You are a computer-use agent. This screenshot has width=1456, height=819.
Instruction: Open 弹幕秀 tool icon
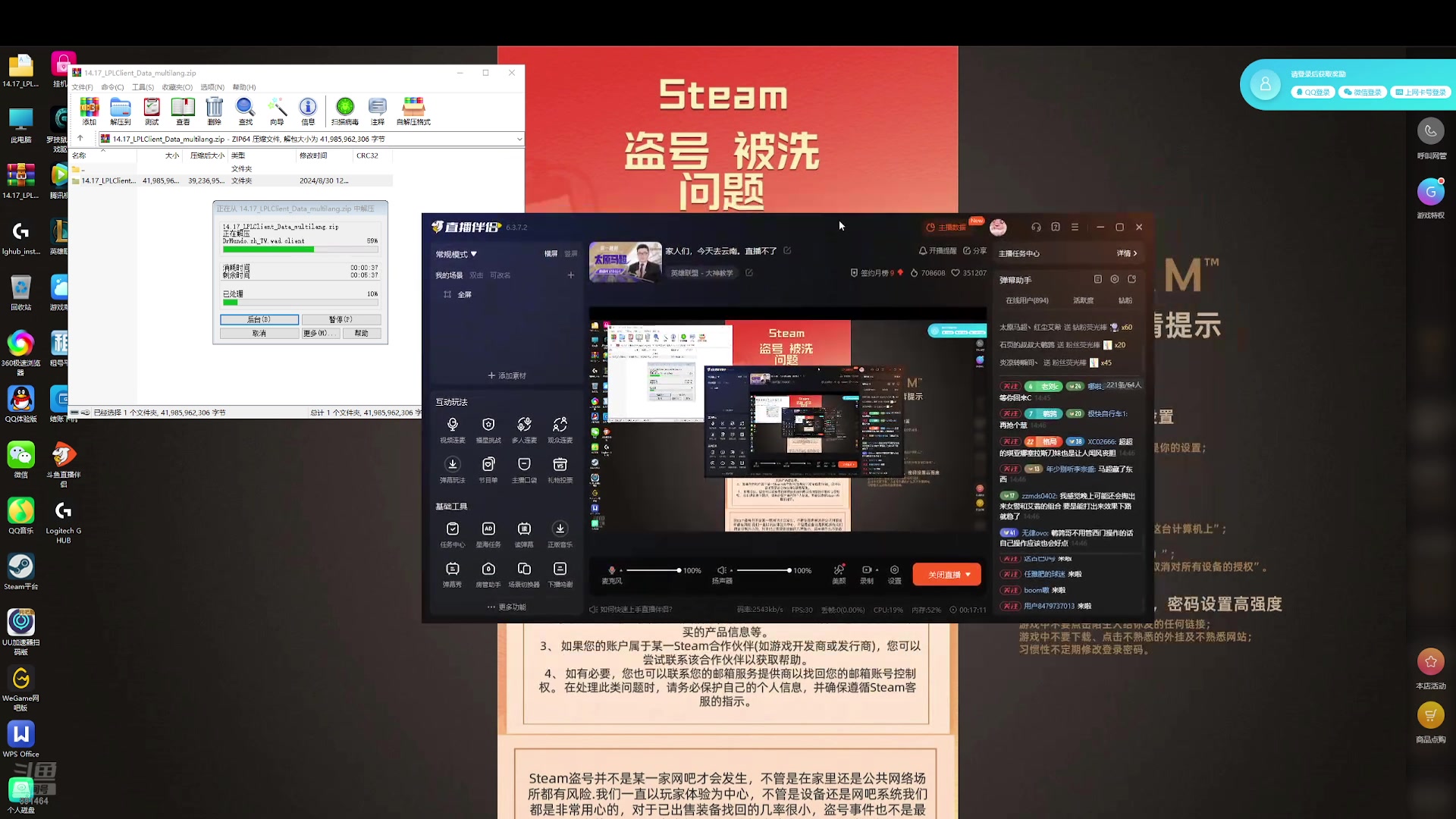pos(453,574)
